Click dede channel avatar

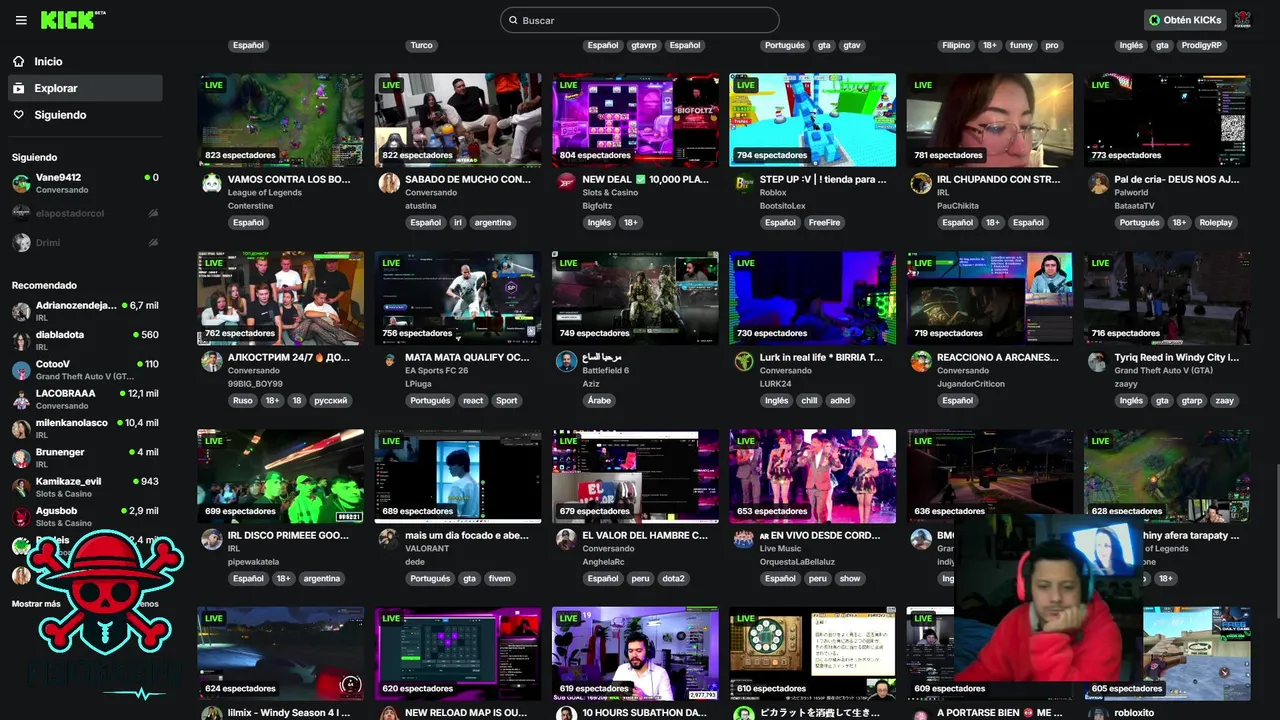tap(389, 539)
